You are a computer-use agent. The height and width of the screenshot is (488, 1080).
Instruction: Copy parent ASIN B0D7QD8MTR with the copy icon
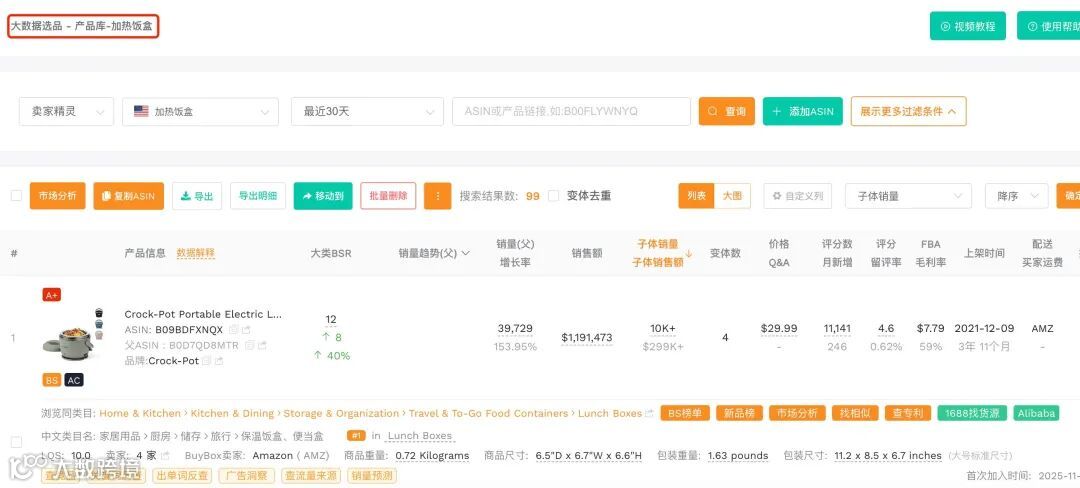click(x=249, y=345)
